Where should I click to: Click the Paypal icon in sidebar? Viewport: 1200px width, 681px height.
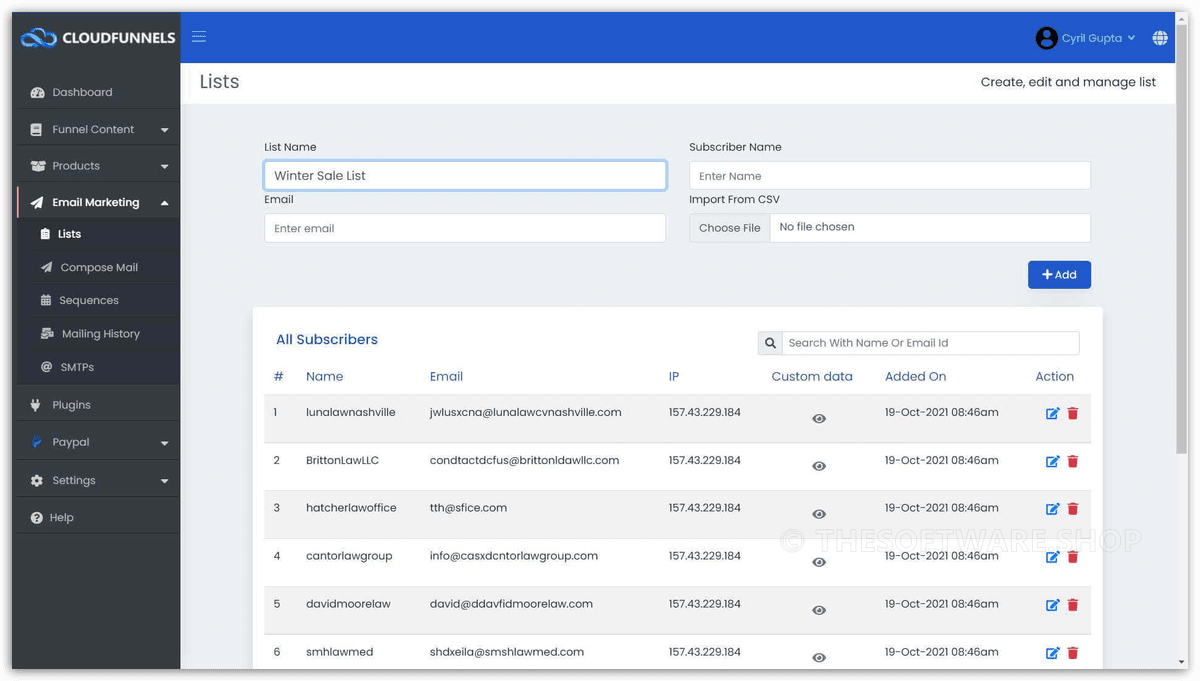coord(36,442)
